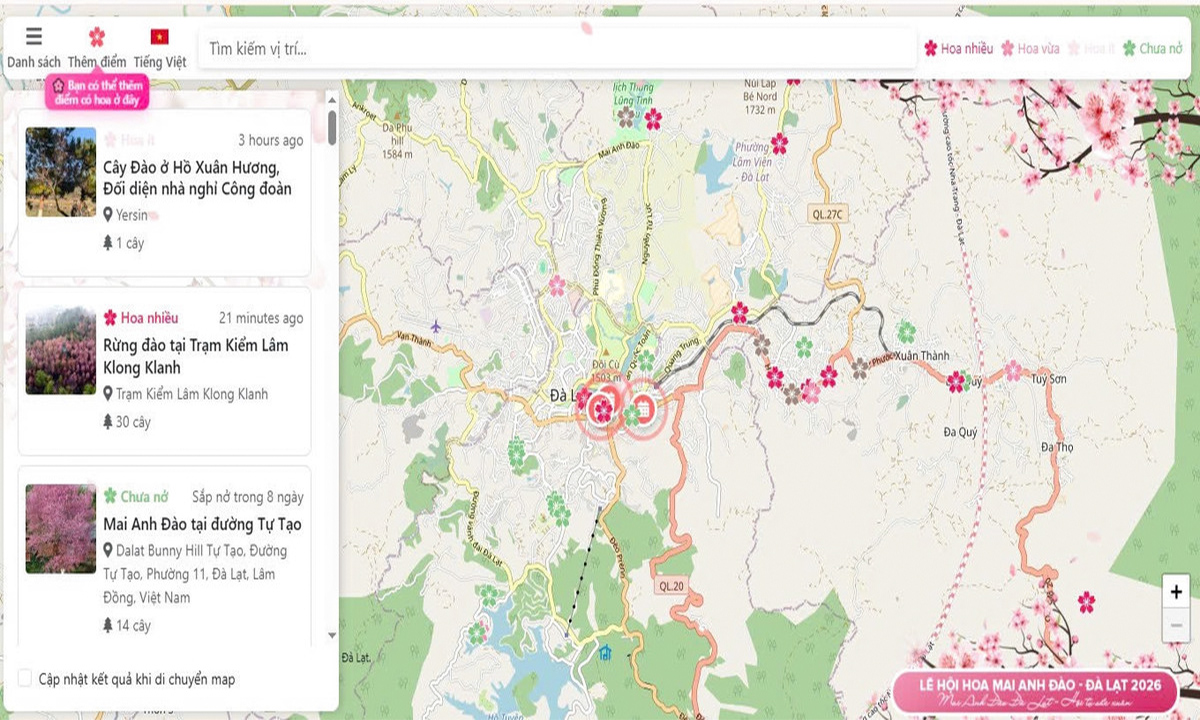Toggle the Hoa nhiều legend filter

958,48
